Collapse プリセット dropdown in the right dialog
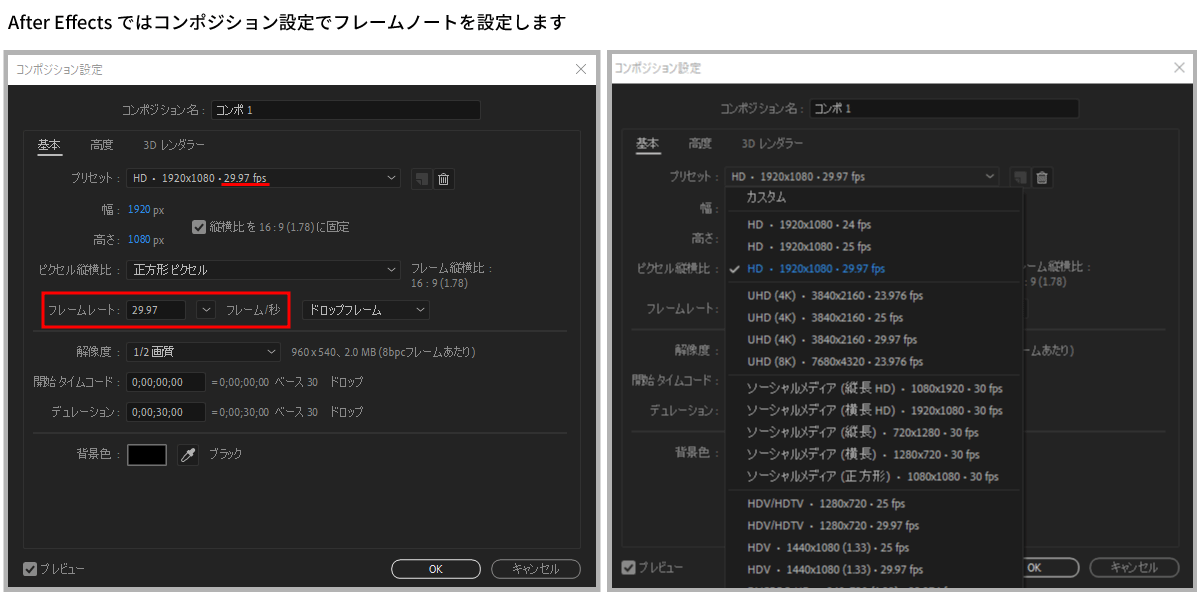 point(862,176)
